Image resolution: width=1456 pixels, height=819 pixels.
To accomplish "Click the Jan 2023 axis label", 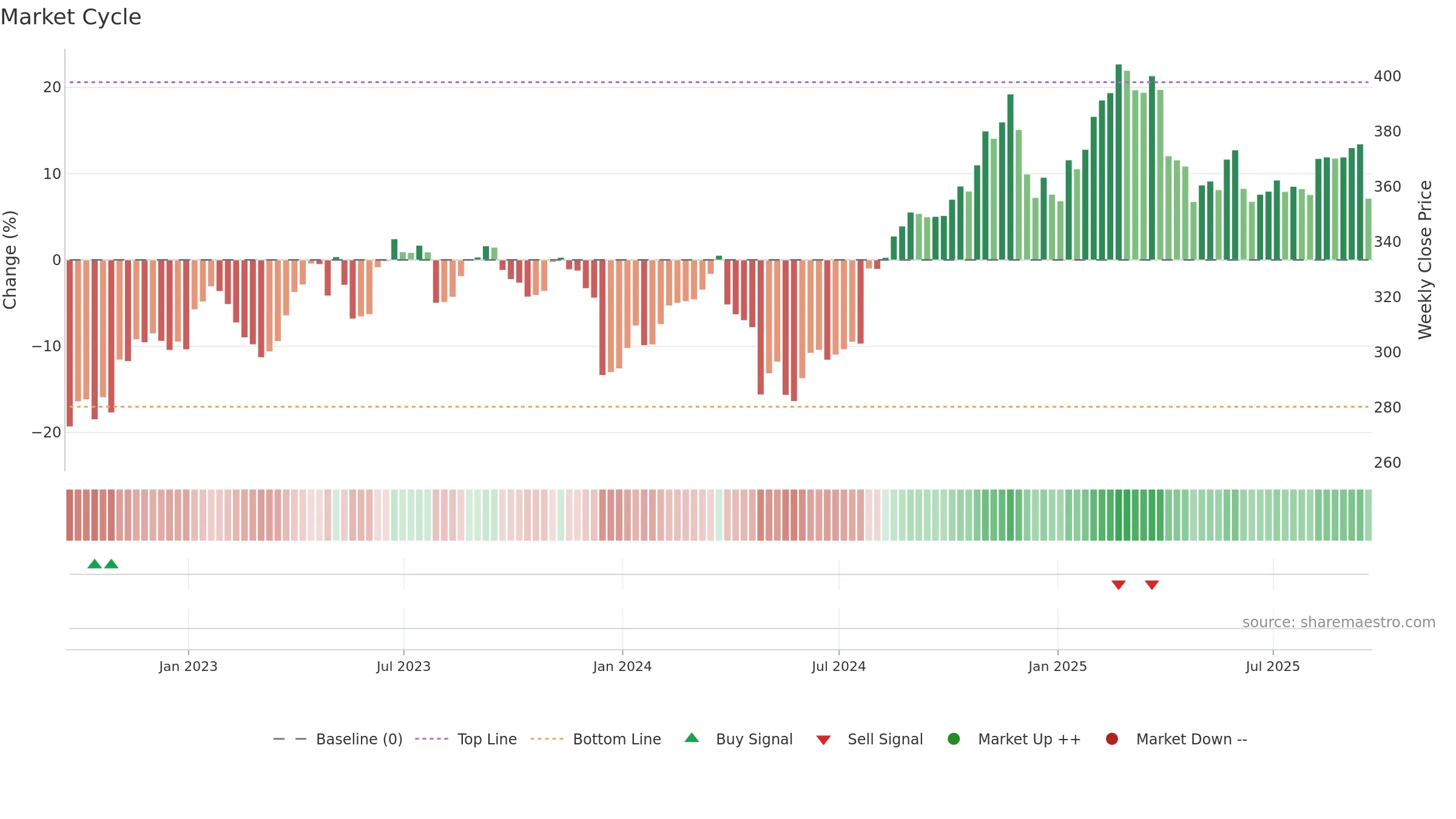I will click(188, 667).
